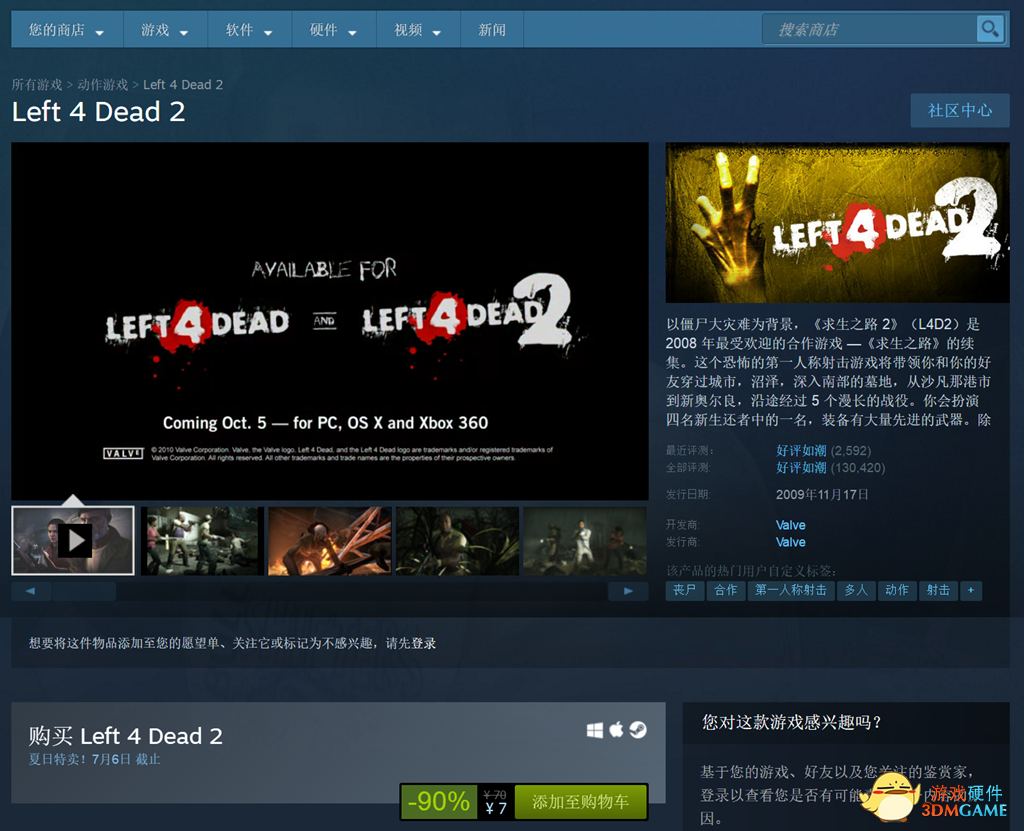This screenshot has width=1024, height=831.
Task: Select the 动作 tag
Action: pyautogui.click(x=897, y=591)
